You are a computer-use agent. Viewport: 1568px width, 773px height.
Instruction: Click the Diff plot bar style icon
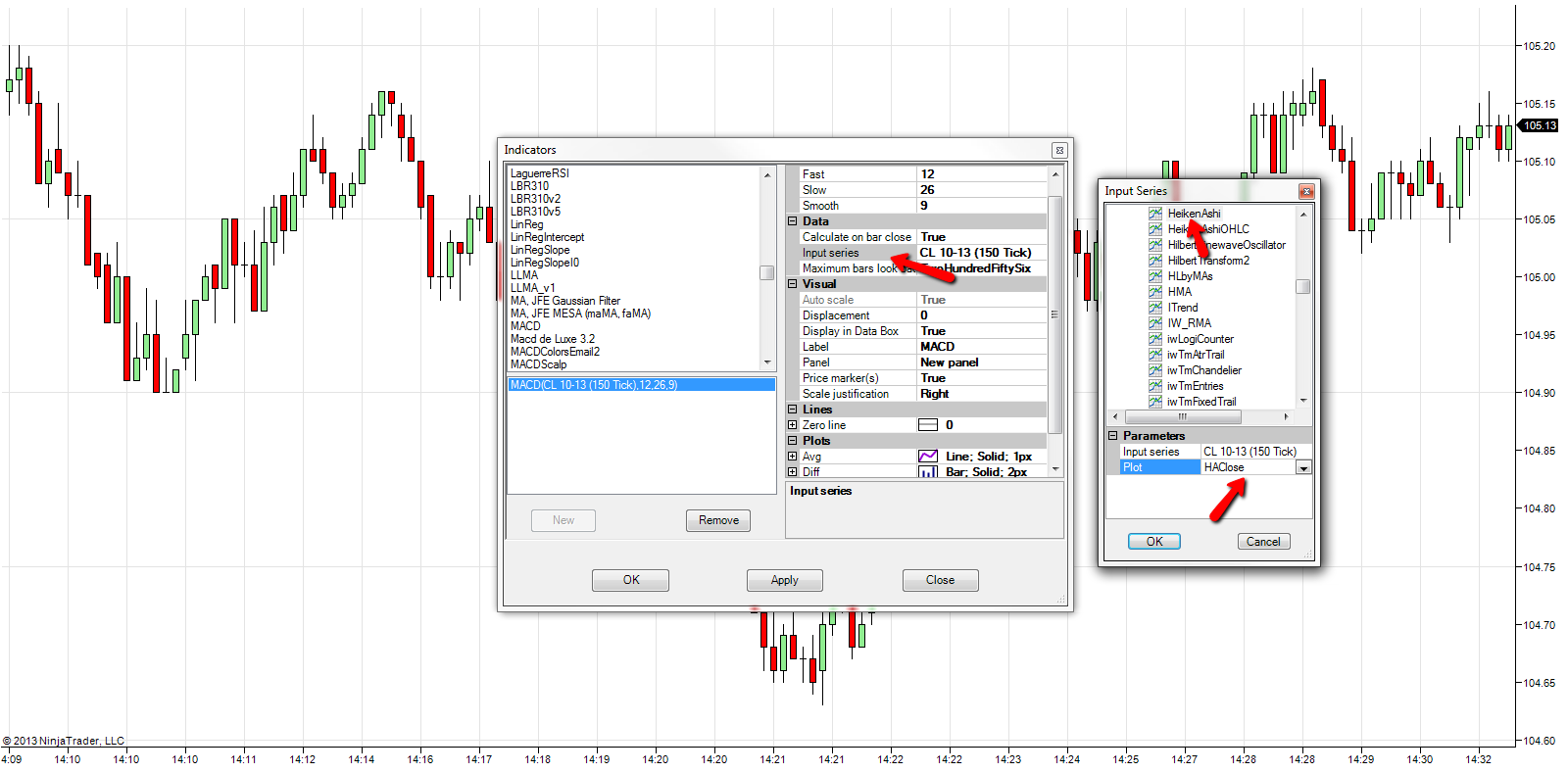pyautogui.click(x=928, y=472)
